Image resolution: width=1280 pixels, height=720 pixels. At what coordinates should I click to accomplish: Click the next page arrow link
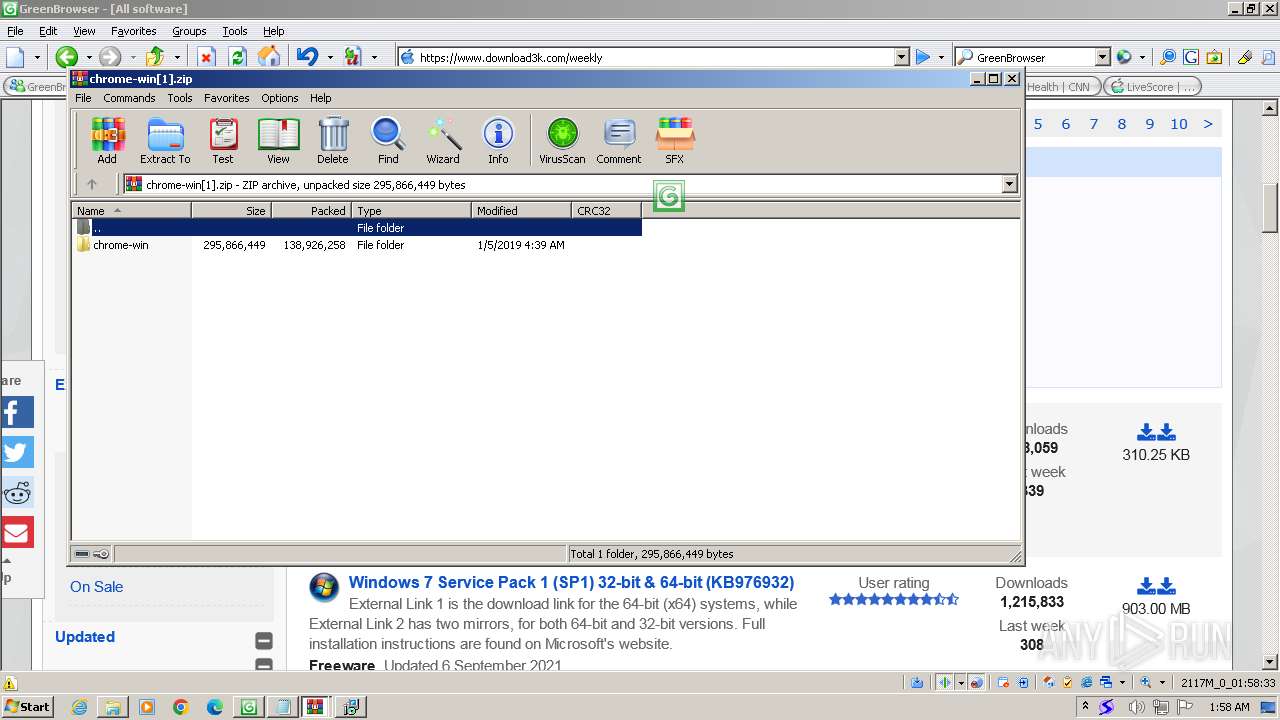pos(1208,124)
